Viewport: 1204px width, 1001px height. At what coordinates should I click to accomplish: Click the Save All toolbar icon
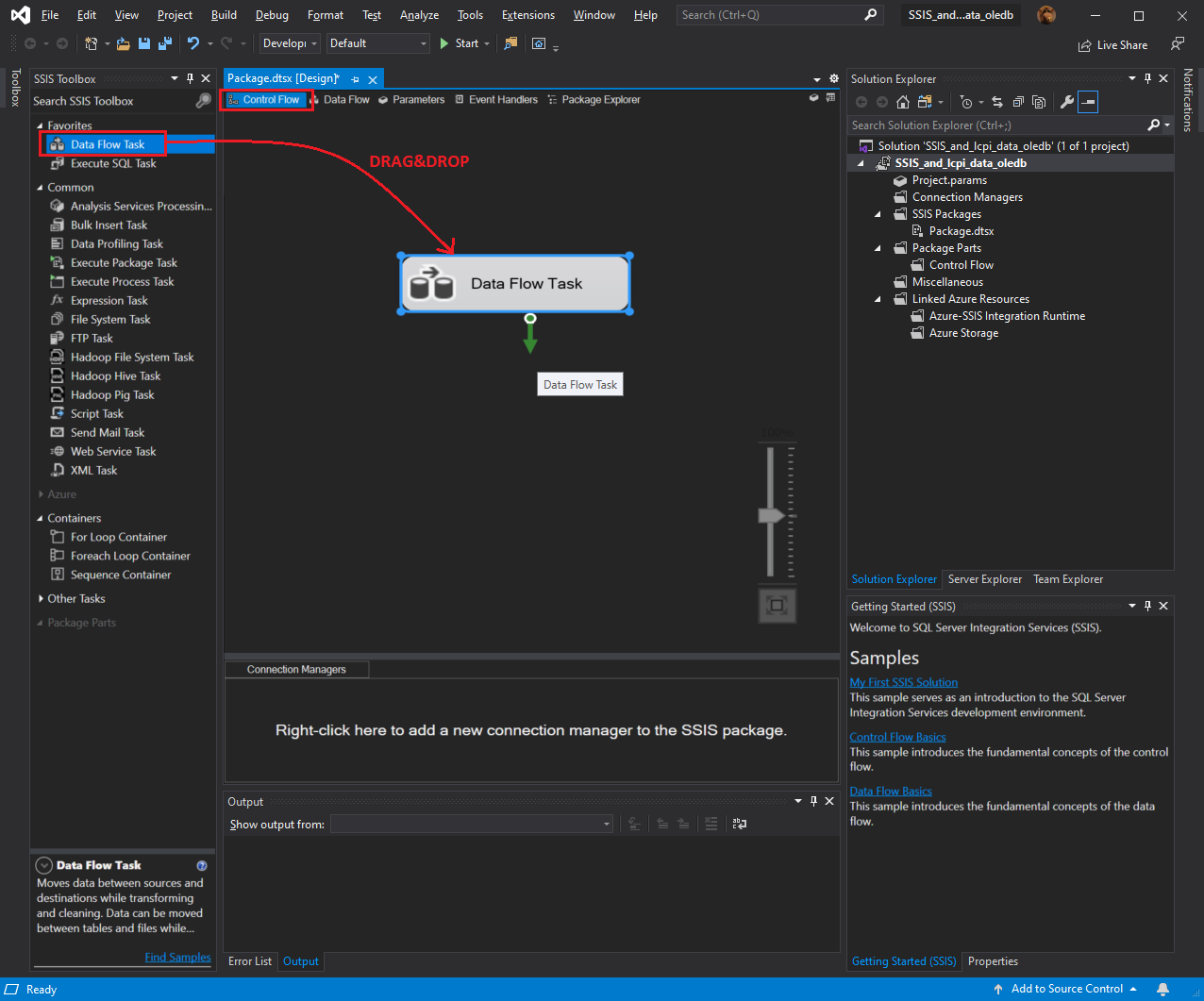[x=164, y=43]
